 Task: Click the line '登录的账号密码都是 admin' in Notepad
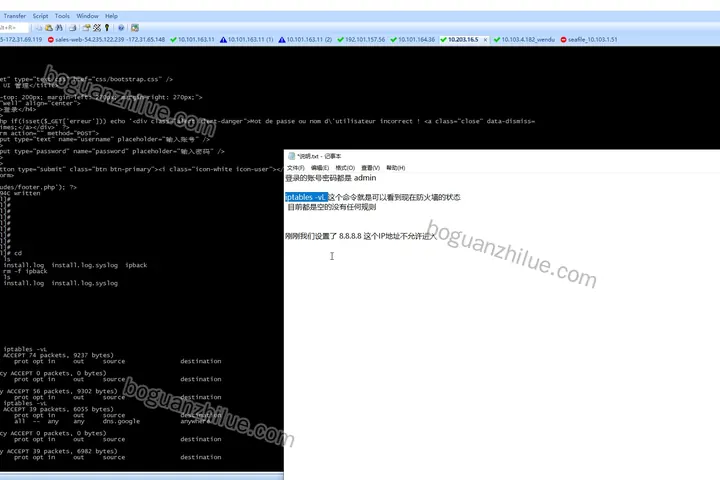pyautogui.click(x=331, y=178)
